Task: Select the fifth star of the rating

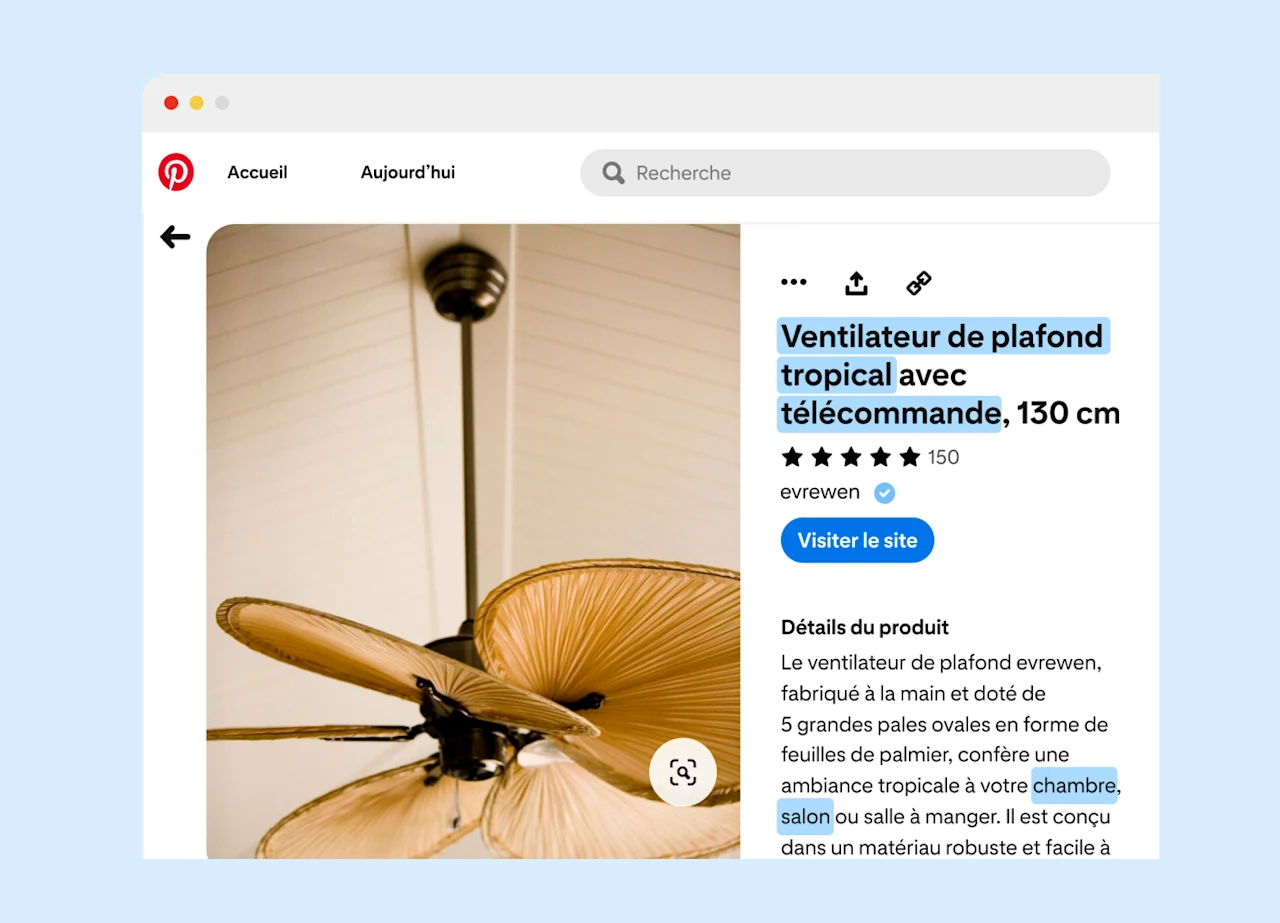Action: point(908,457)
